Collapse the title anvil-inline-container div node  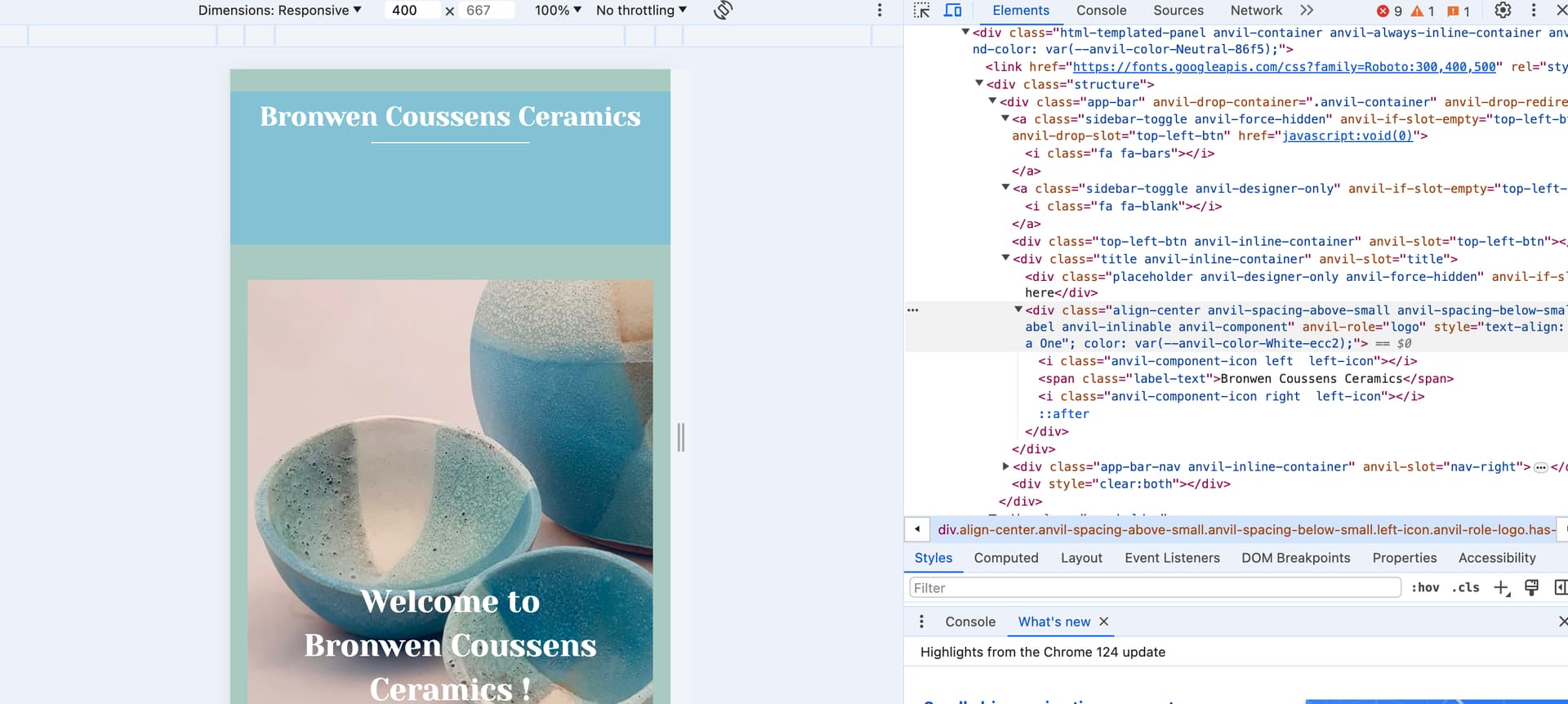(x=1005, y=258)
